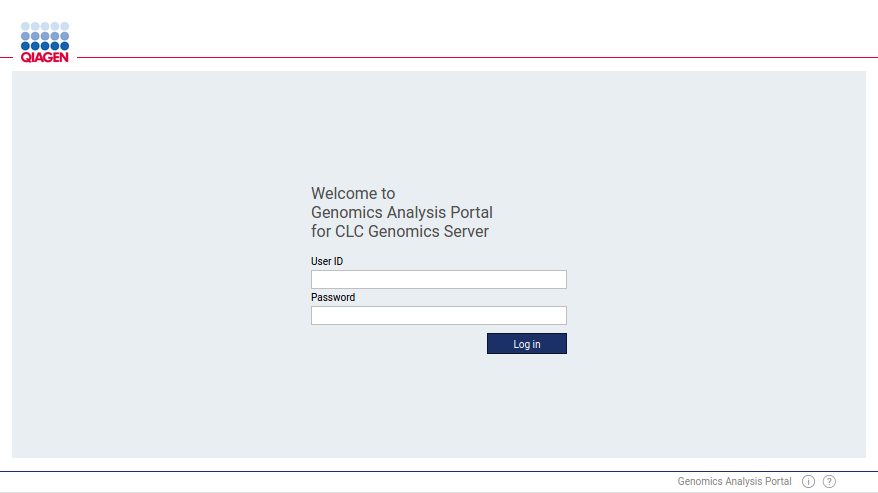The height and width of the screenshot is (493, 878).
Task: Click the Genomics Analysis Portal footer text
Action: pos(734,481)
